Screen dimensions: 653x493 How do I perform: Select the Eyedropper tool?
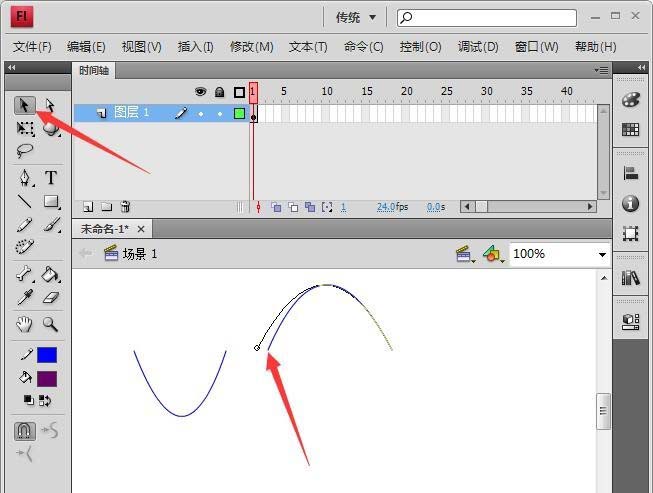tap(25, 298)
